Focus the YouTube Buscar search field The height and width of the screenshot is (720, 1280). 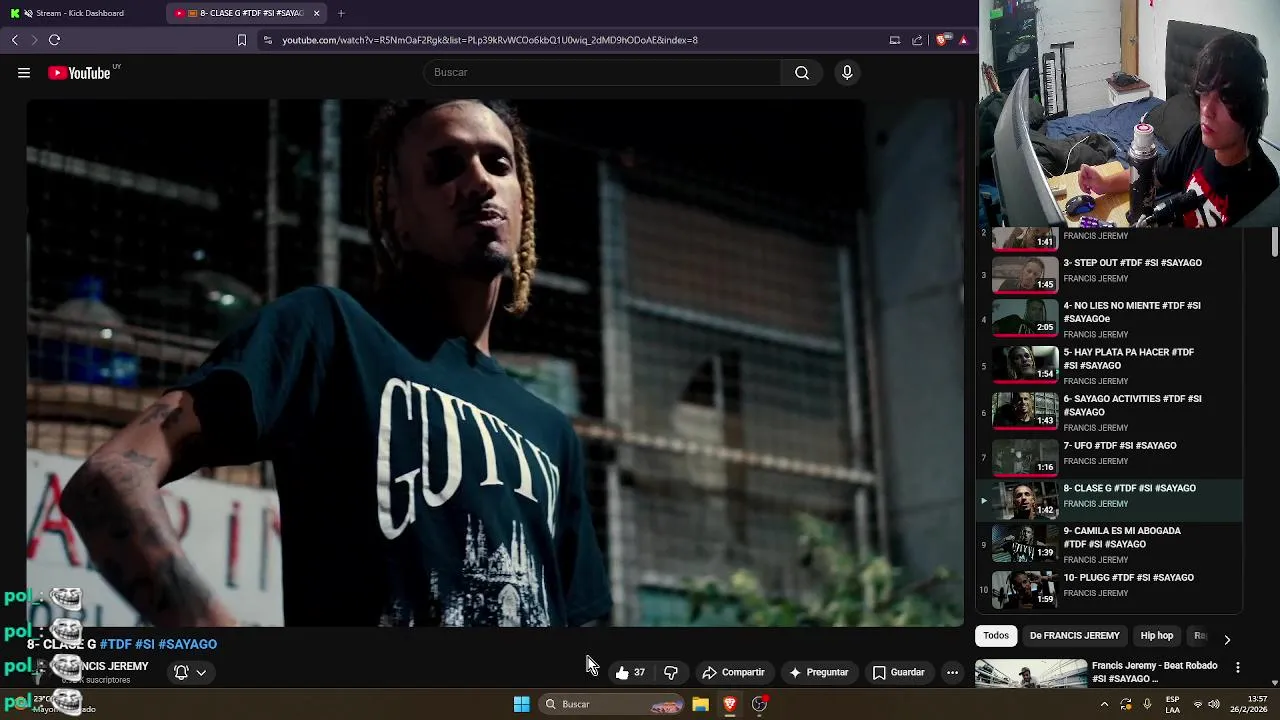(603, 72)
